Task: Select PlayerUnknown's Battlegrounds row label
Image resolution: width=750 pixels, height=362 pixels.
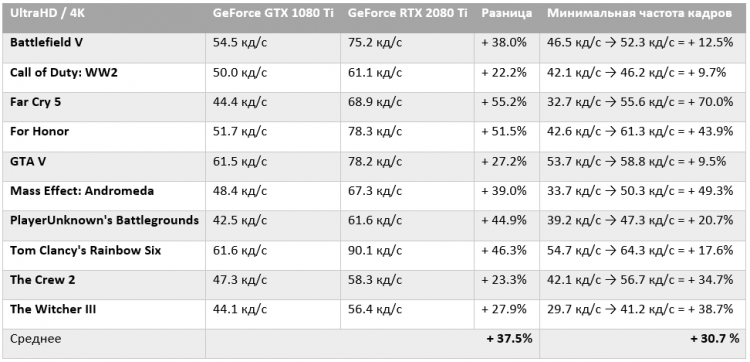Action: pos(104,220)
